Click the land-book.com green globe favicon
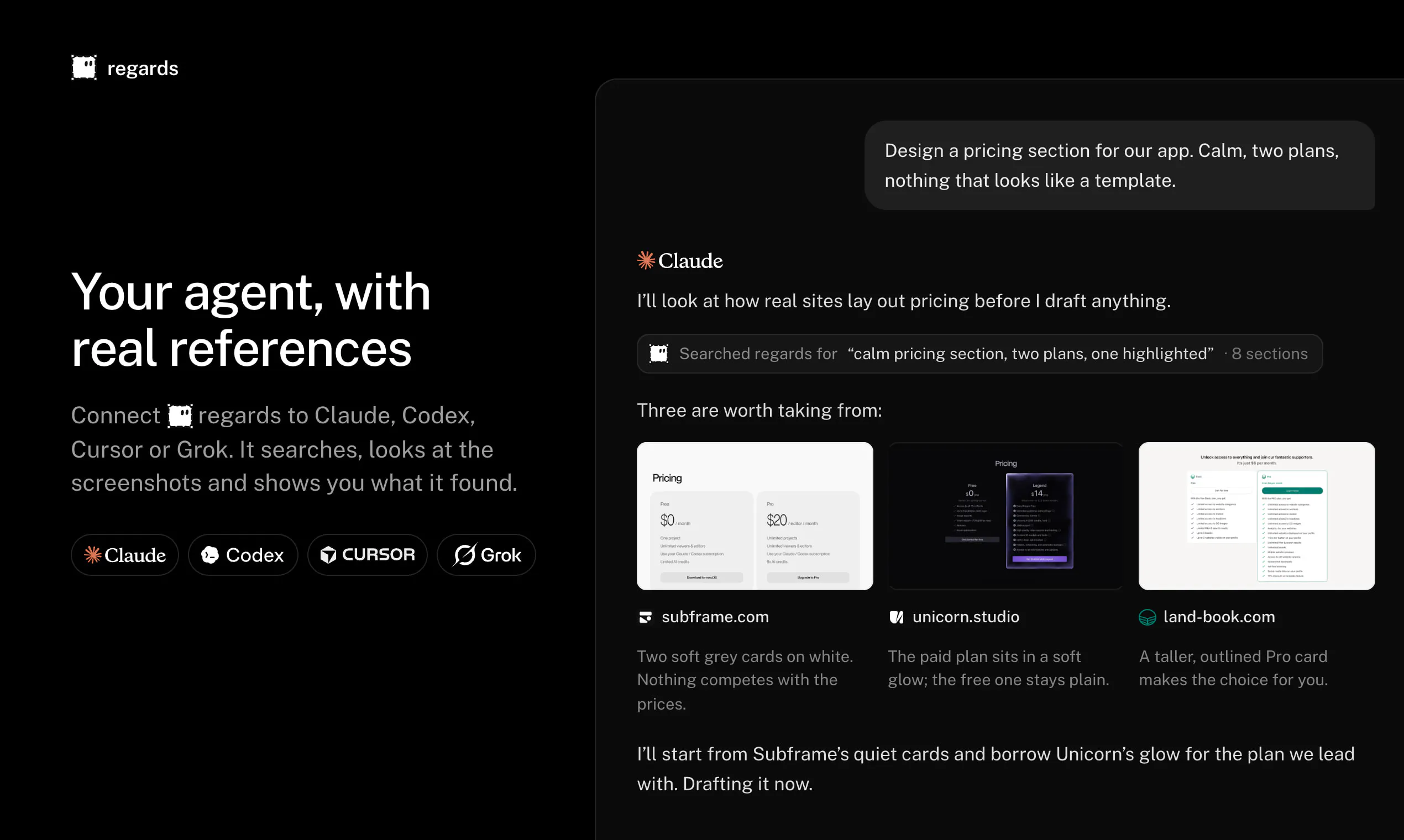 pos(1147,617)
